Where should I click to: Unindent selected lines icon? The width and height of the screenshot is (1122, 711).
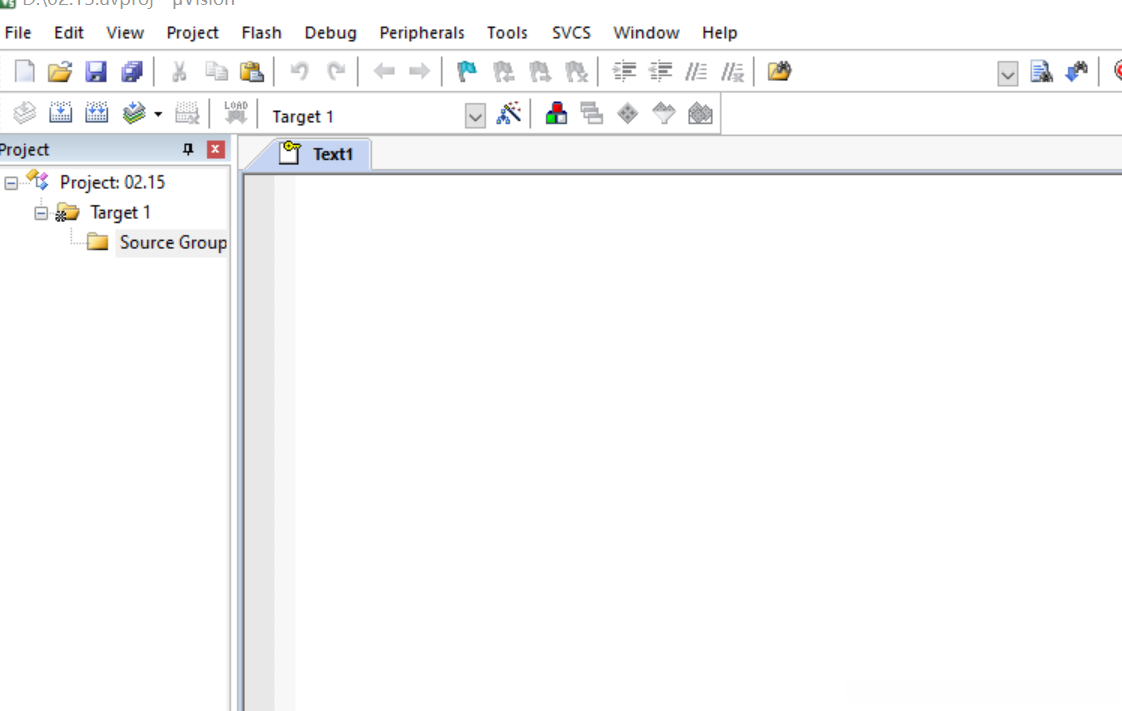pyautogui.click(x=660, y=72)
